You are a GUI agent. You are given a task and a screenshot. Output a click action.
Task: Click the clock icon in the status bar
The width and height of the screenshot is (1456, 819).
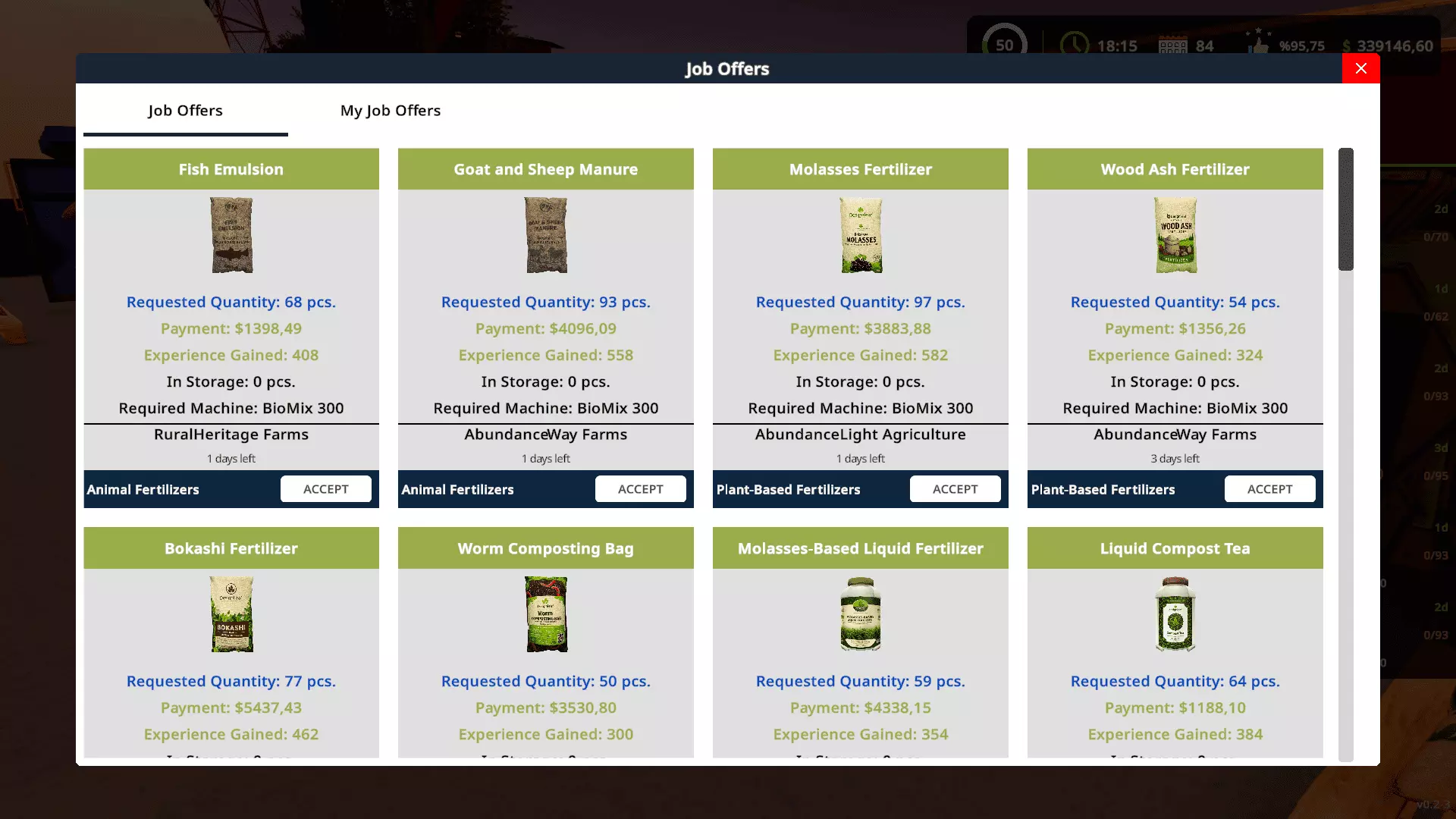click(x=1074, y=45)
